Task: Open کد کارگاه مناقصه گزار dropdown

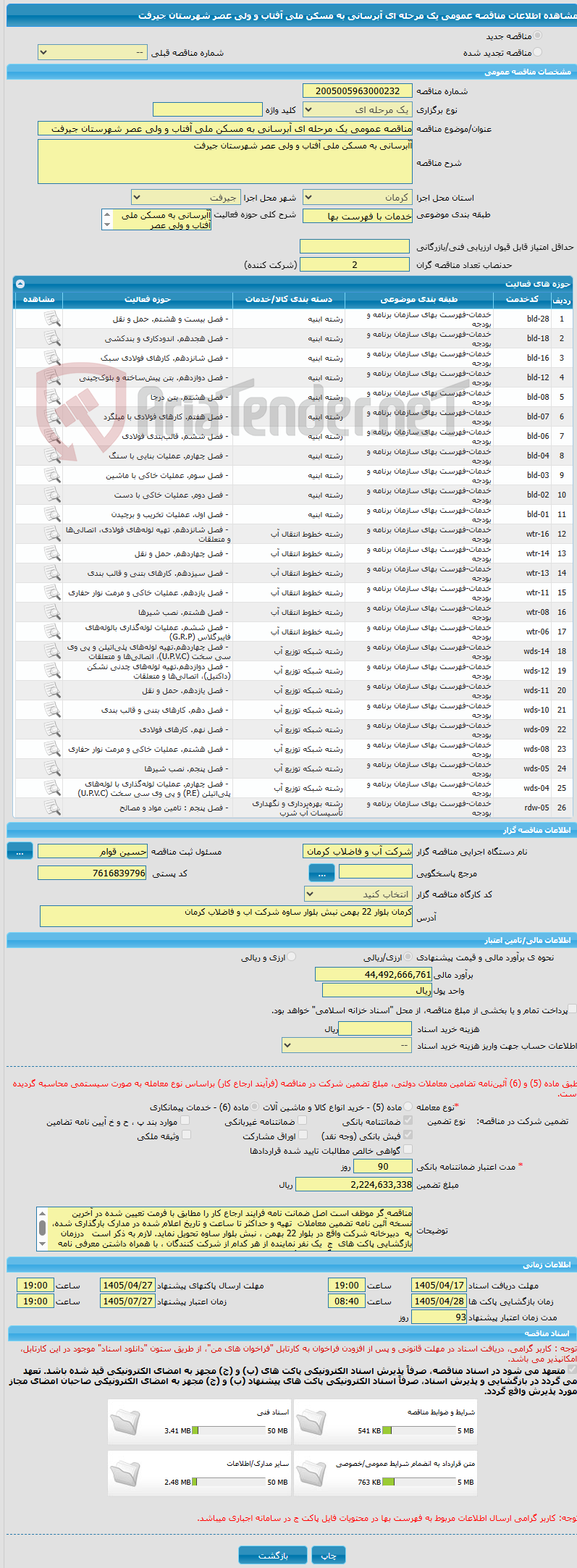Action: (359, 894)
